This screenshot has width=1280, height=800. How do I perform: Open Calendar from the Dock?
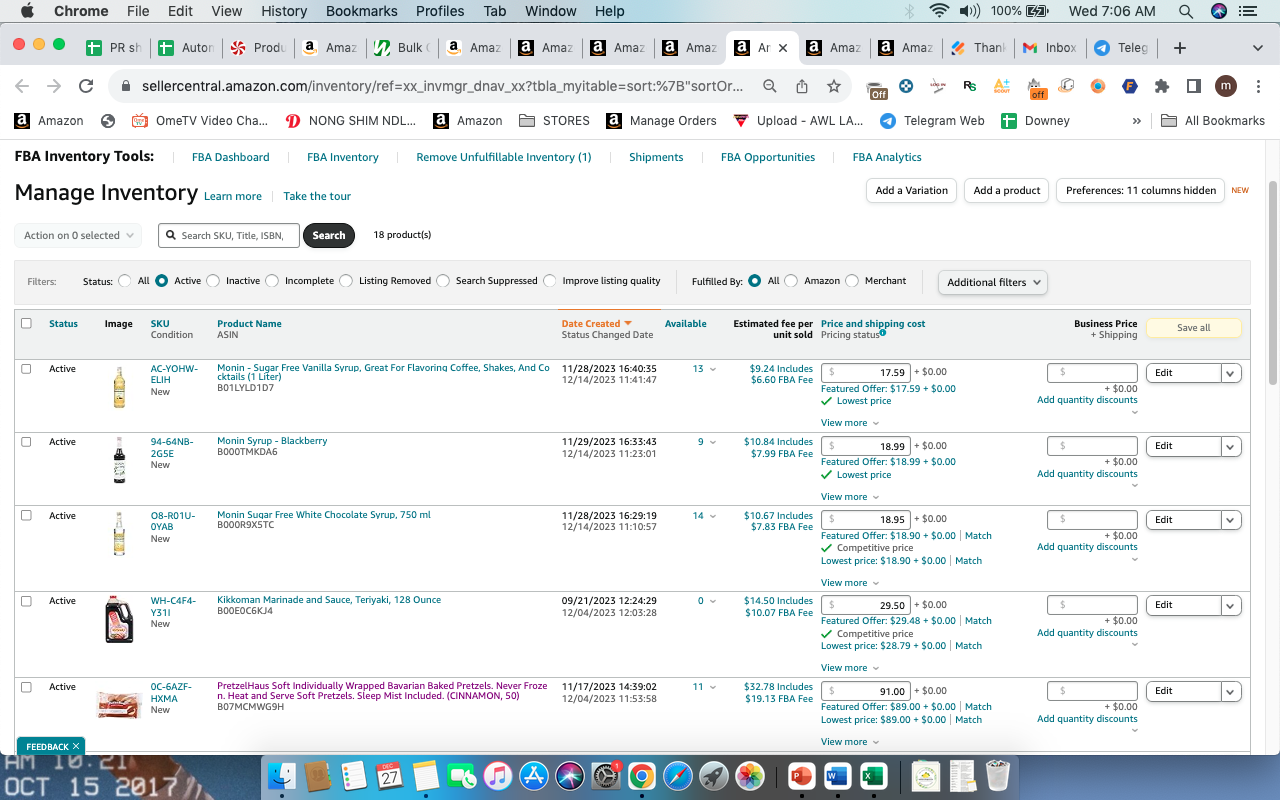389,775
